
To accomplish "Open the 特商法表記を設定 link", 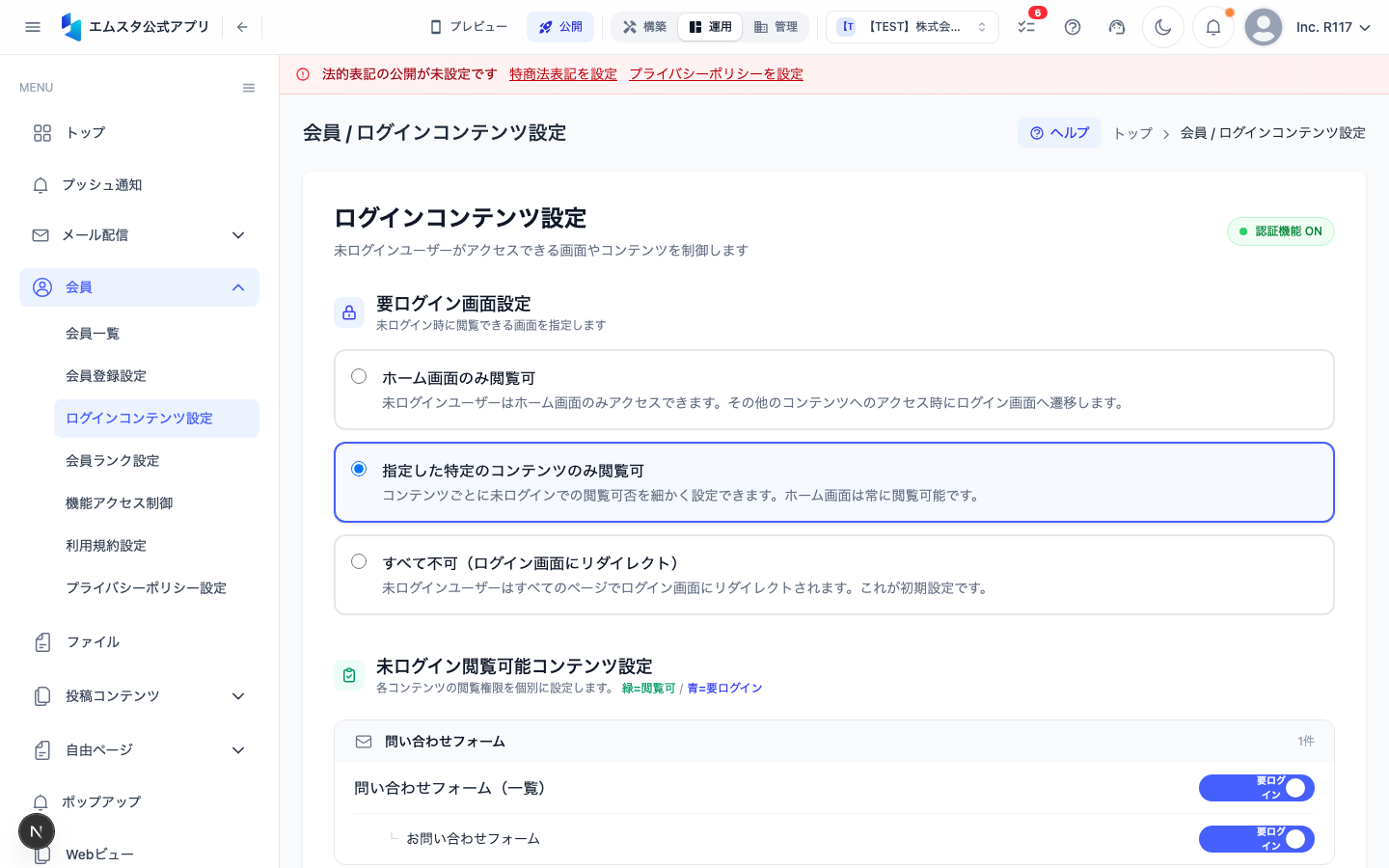I will [x=563, y=74].
